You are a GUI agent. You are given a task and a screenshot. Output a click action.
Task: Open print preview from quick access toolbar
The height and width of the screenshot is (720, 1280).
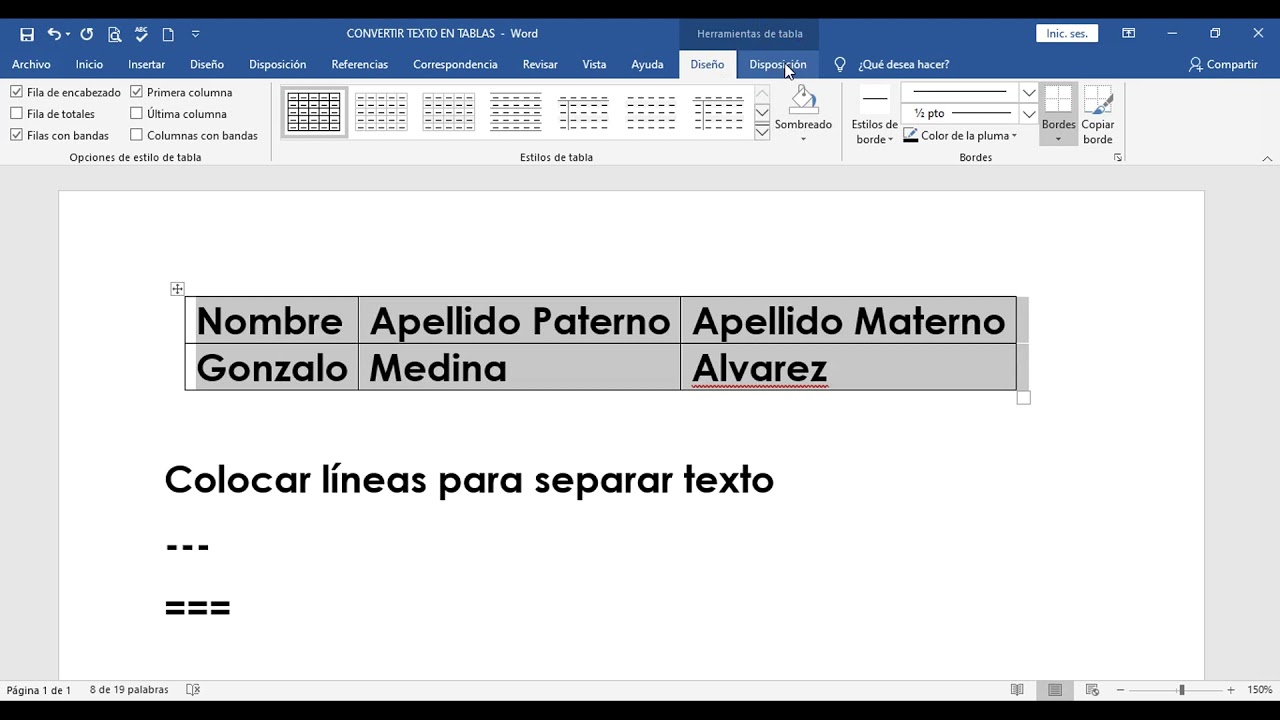click(114, 34)
